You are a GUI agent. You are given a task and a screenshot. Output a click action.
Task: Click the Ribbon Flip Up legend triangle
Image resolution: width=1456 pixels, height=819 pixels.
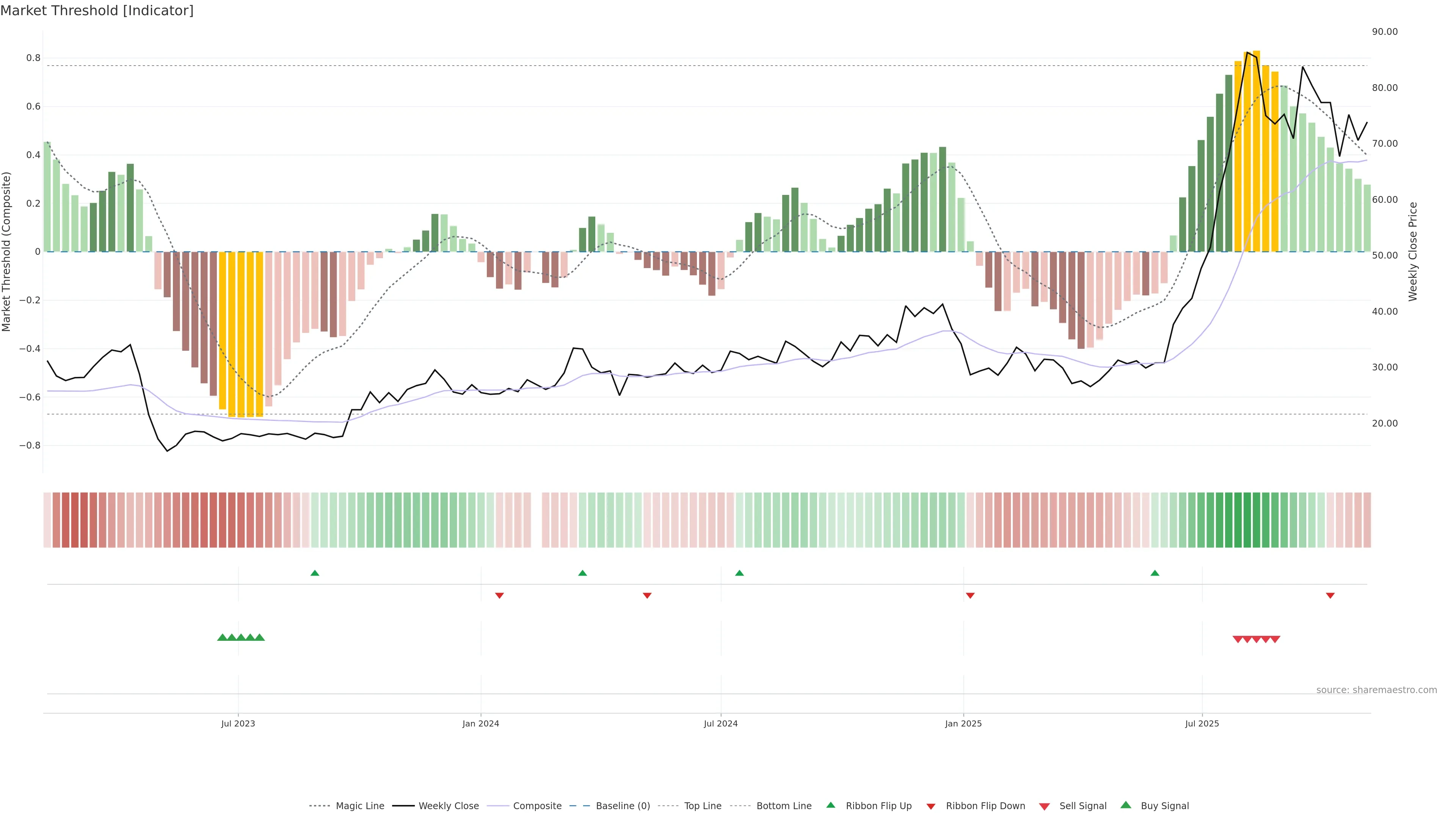(x=830, y=805)
